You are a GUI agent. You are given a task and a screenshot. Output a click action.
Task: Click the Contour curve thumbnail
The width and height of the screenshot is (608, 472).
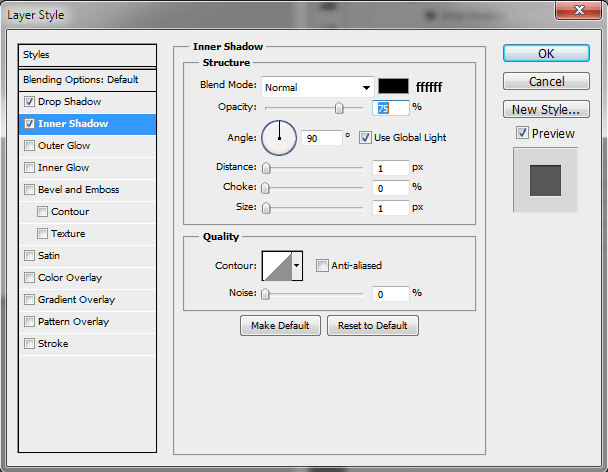tap(275, 265)
